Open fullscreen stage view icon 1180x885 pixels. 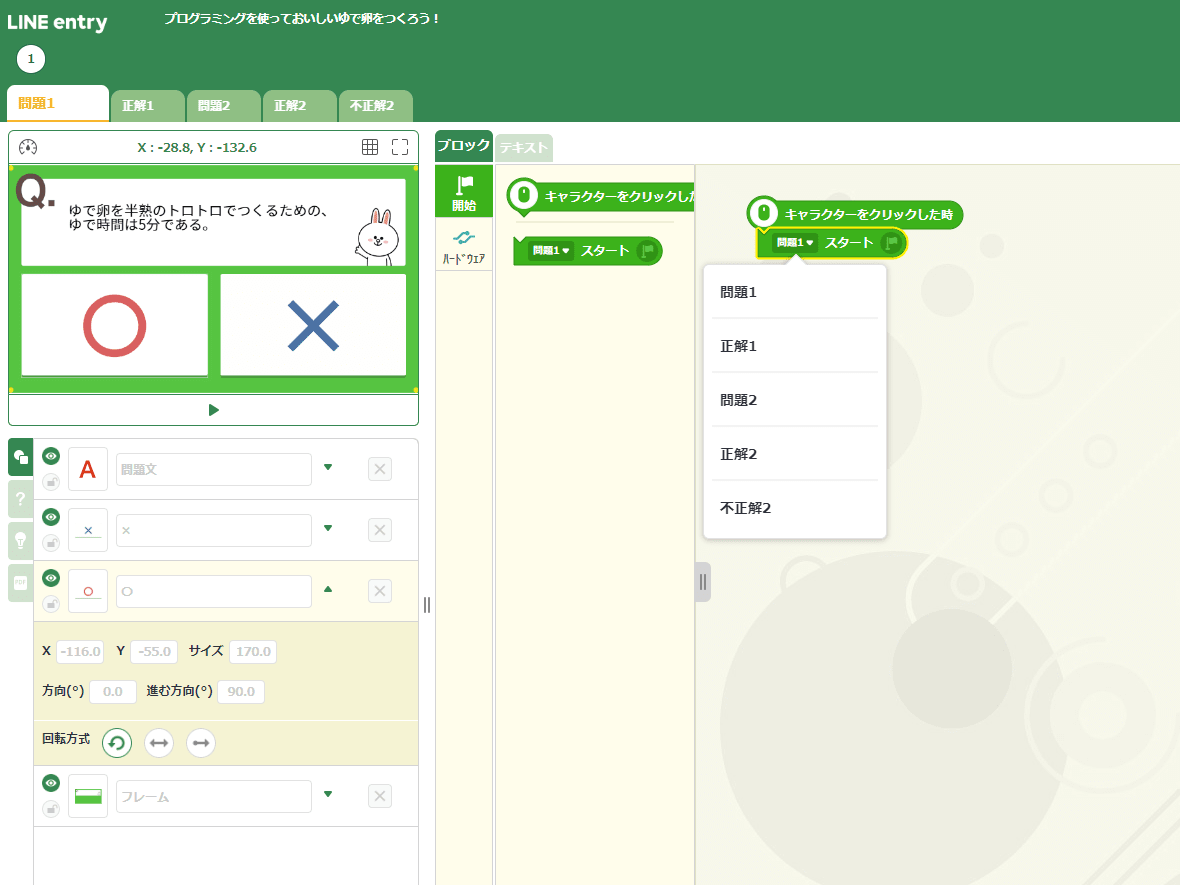400,147
